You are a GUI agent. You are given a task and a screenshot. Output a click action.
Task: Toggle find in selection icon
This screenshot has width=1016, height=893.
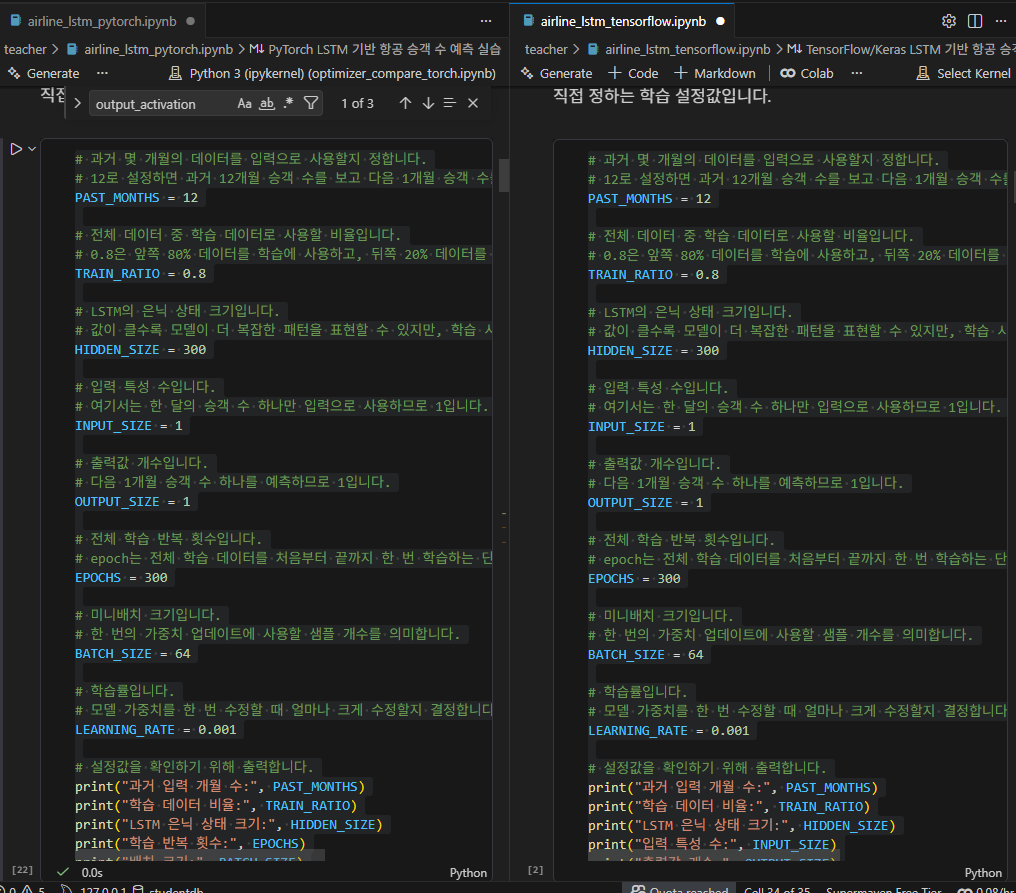tap(450, 103)
